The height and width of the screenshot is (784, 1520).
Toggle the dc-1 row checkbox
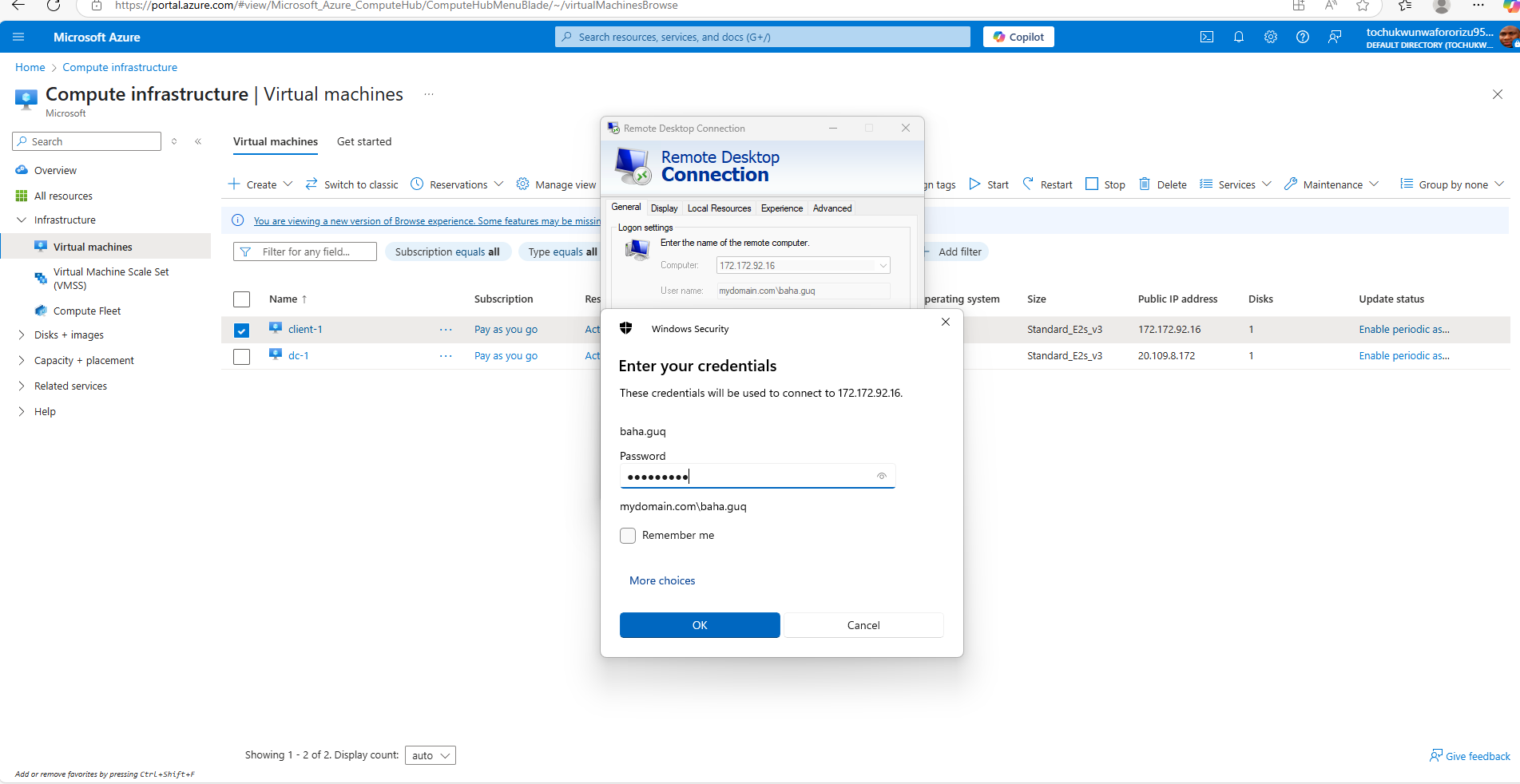click(x=241, y=356)
